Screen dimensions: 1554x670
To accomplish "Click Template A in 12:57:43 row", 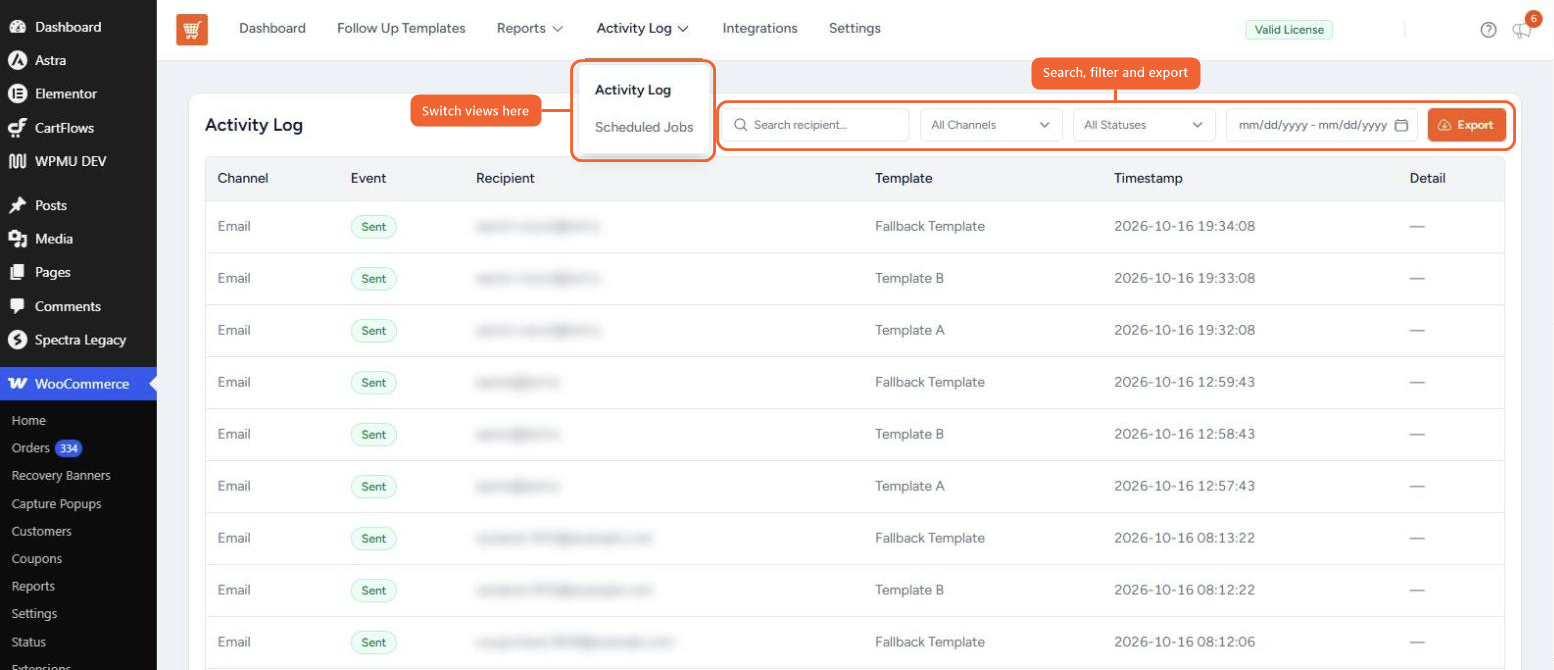I will pos(910,486).
